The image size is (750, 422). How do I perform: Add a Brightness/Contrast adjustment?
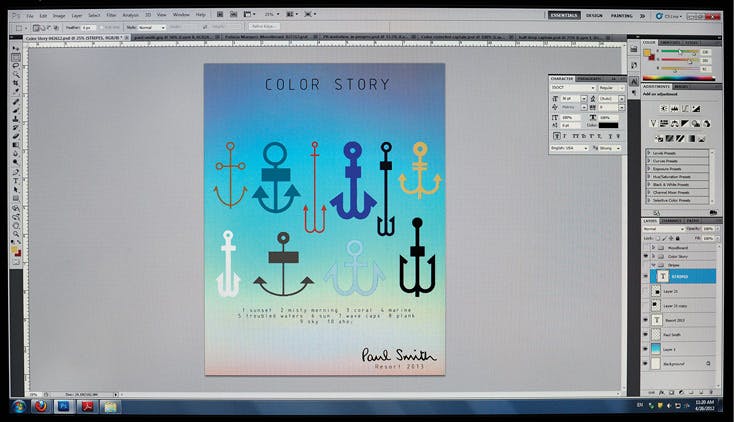click(x=664, y=109)
